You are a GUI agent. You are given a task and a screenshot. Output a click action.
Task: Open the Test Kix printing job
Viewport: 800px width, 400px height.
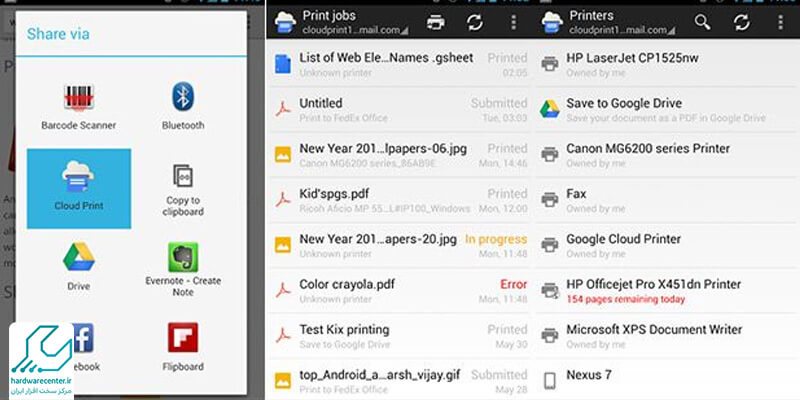pyautogui.click(x=399, y=336)
